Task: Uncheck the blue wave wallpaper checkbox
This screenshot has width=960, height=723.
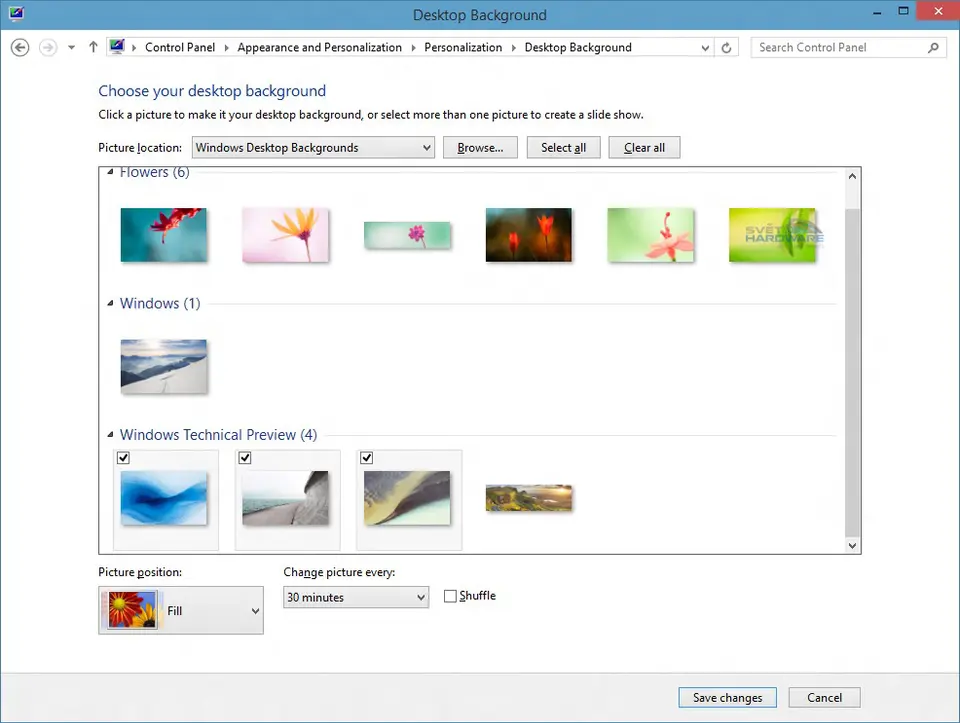Action: point(124,458)
